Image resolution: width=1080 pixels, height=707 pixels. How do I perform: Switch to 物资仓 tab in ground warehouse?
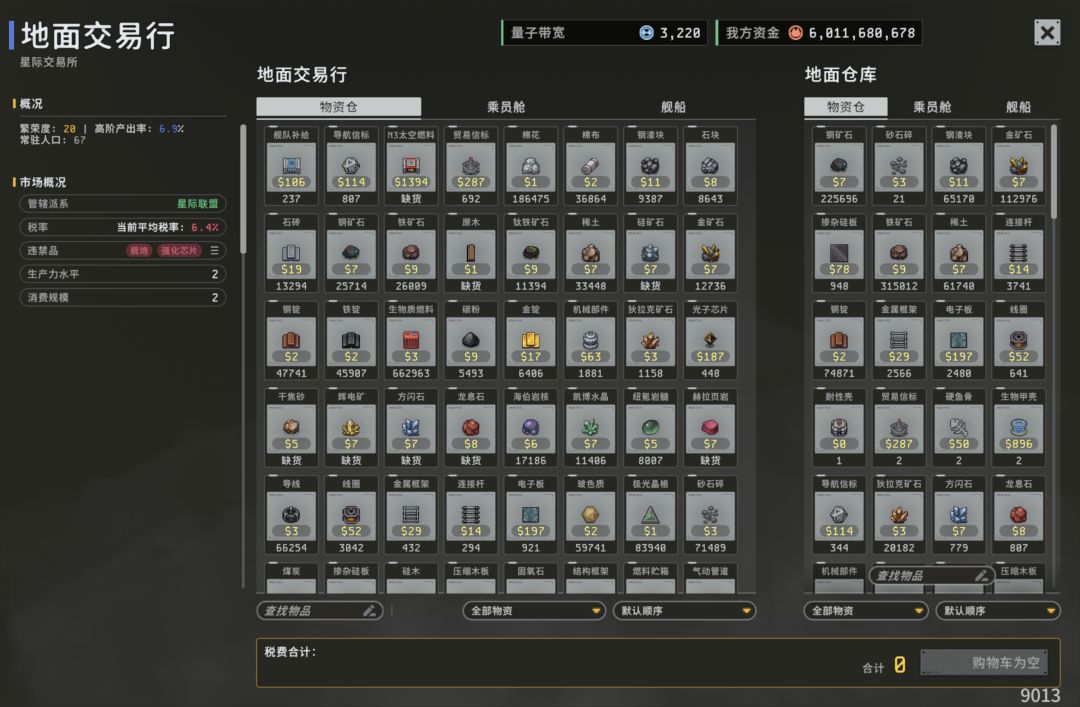pyautogui.click(x=845, y=107)
